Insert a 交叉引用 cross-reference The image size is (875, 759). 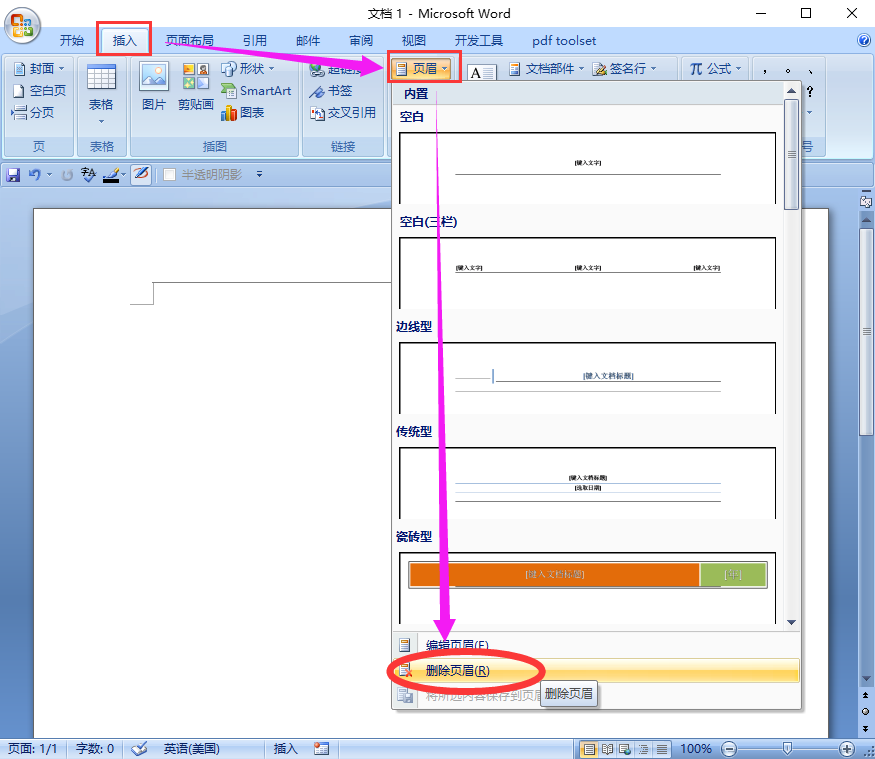tap(343, 113)
